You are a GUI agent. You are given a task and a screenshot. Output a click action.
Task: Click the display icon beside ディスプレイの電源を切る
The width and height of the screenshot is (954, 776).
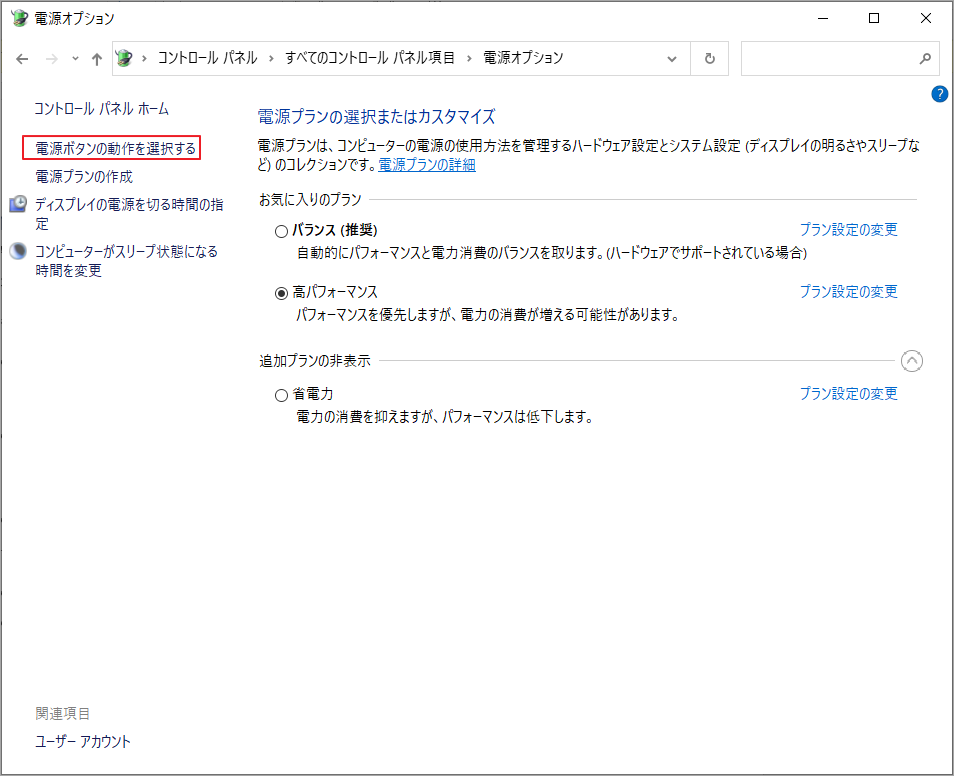(x=18, y=205)
